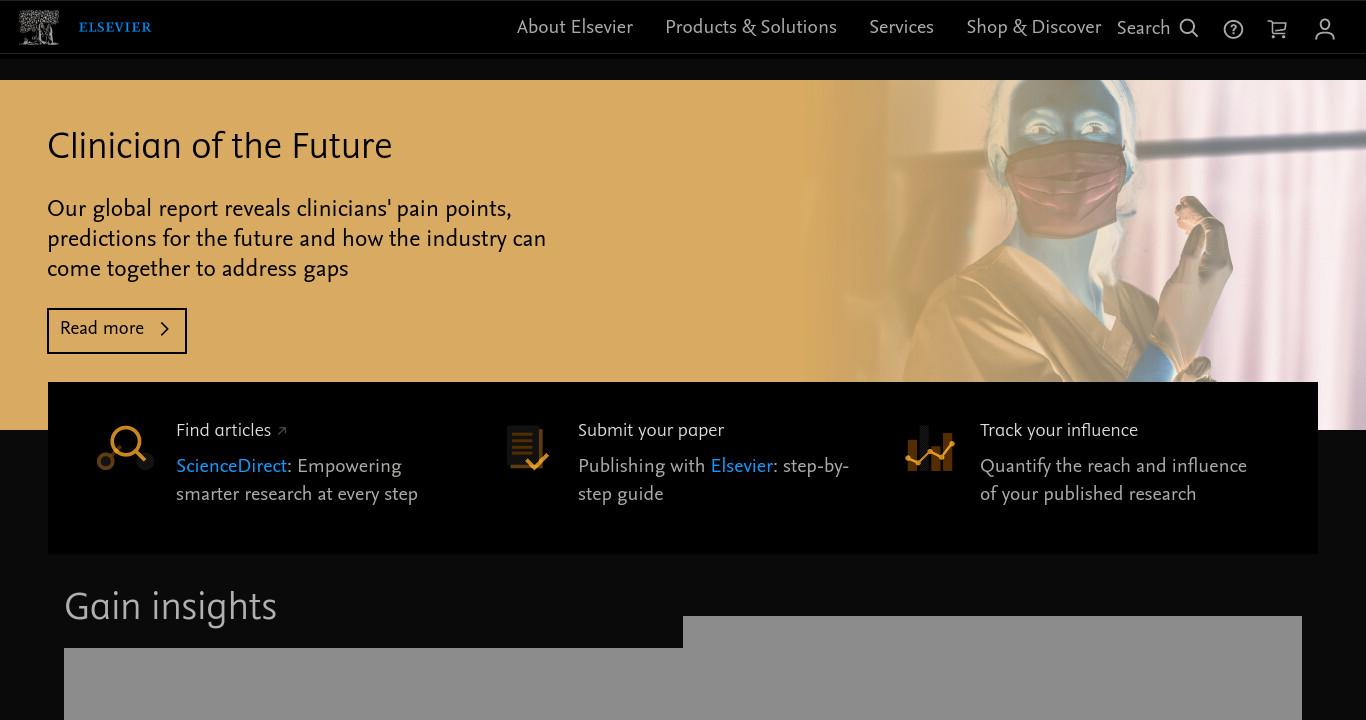This screenshot has height=720, width=1366.
Task: Open search via magnifying glass icon
Action: [x=1189, y=29]
